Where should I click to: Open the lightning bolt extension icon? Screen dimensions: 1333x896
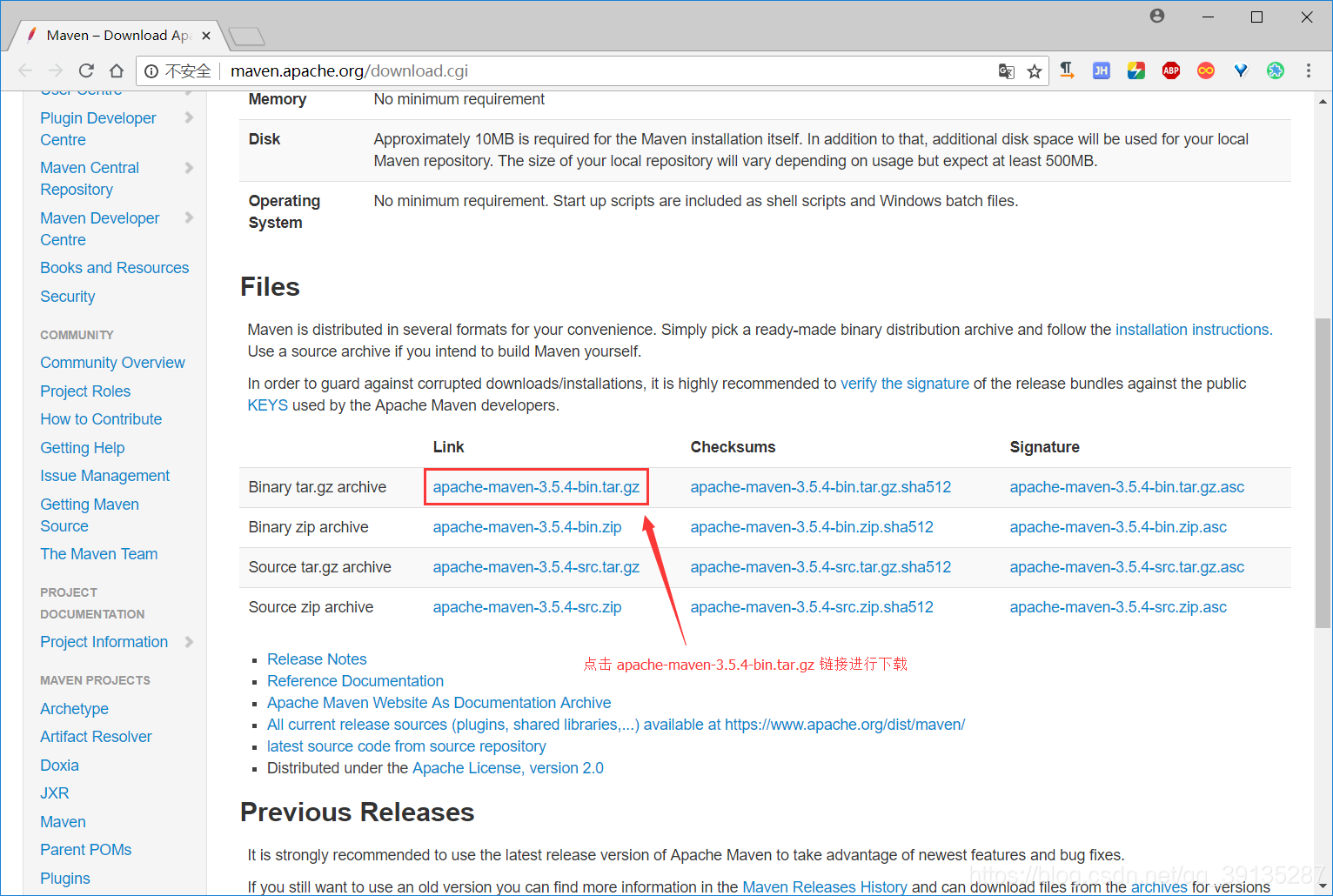tap(1136, 70)
